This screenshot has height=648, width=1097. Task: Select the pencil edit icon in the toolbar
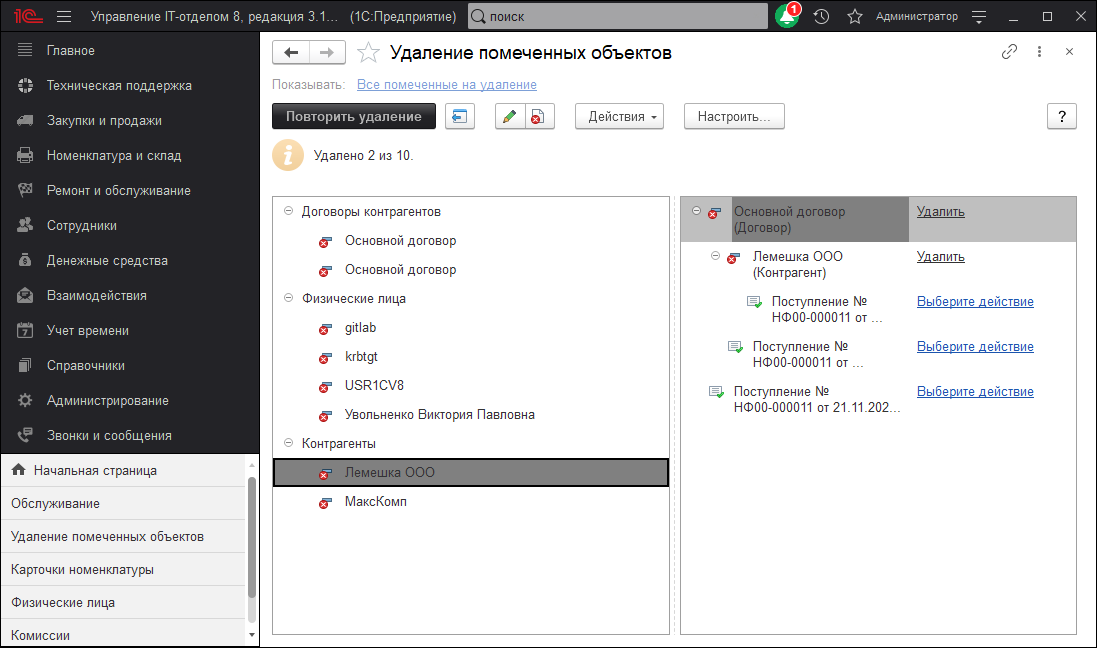[511, 115]
